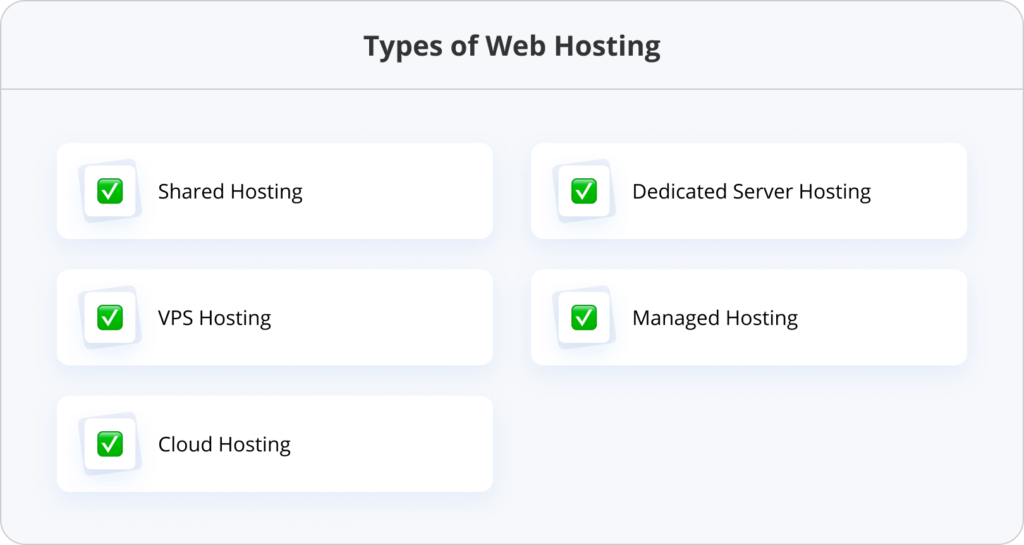Click the green checkmark beside Dedicated Server Hosting
The height and width of the screenshot is (545, 1024).
584,191
